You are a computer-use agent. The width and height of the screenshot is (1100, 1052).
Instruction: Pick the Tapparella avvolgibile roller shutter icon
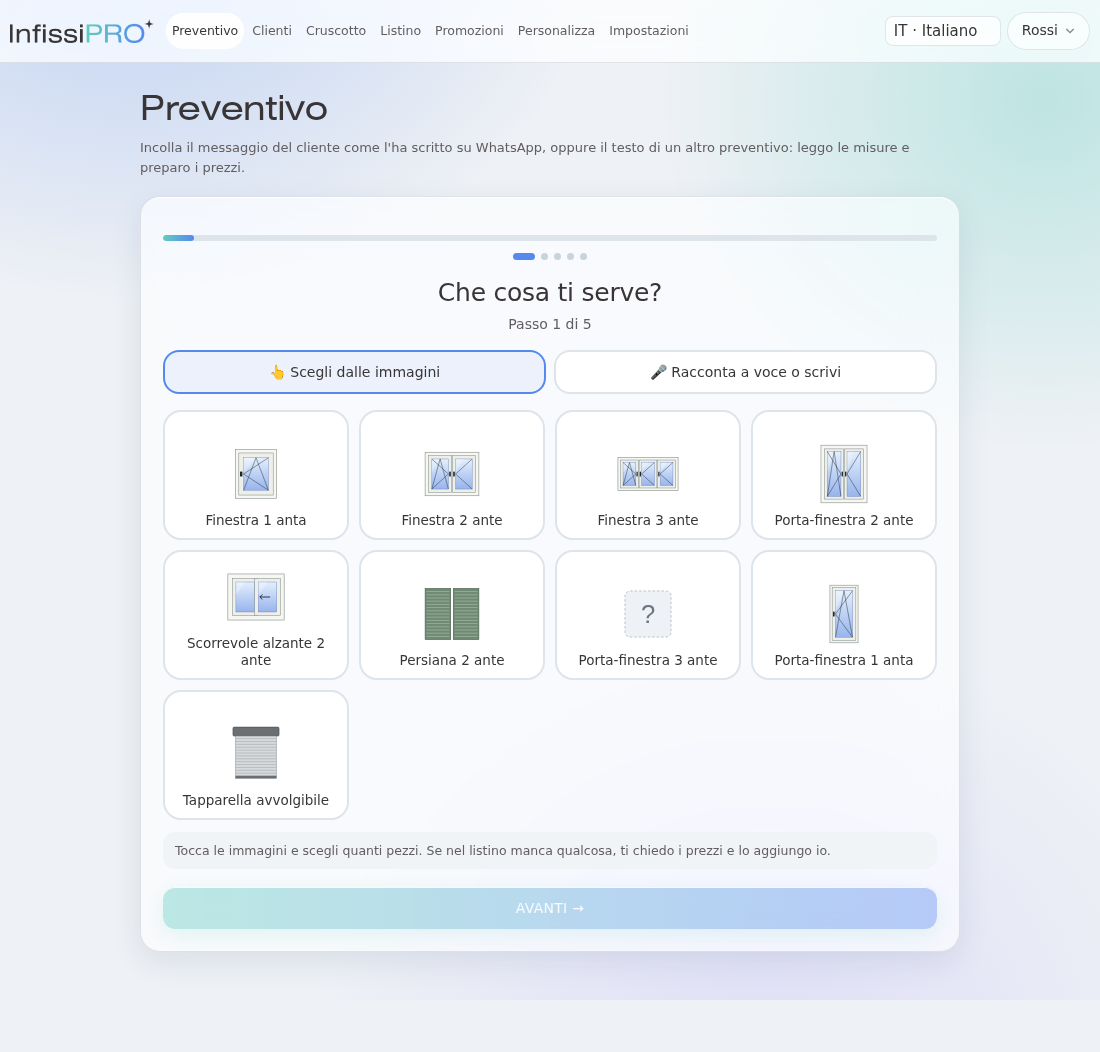pos(255,753)
